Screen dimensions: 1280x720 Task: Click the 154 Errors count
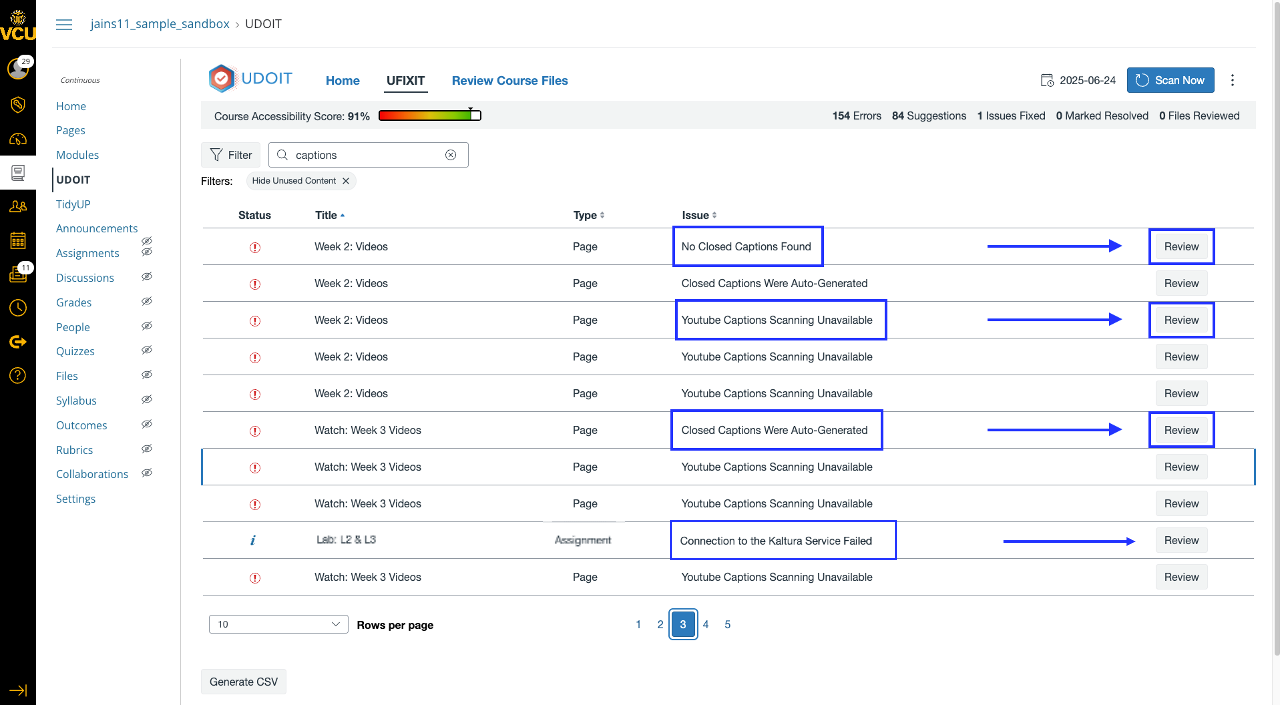click(x=857, y=116)
